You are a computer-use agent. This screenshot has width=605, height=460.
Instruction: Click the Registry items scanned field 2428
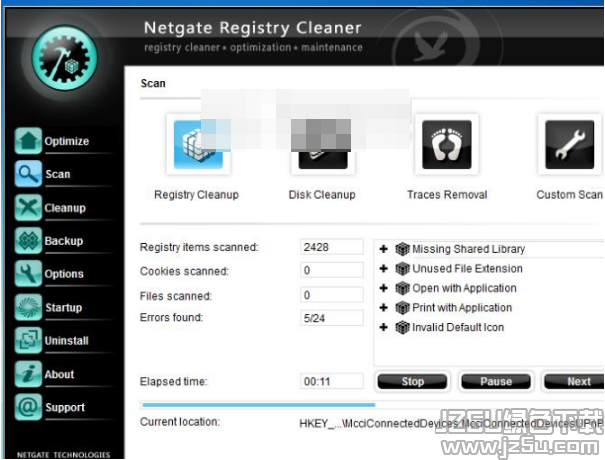(332, 247)
